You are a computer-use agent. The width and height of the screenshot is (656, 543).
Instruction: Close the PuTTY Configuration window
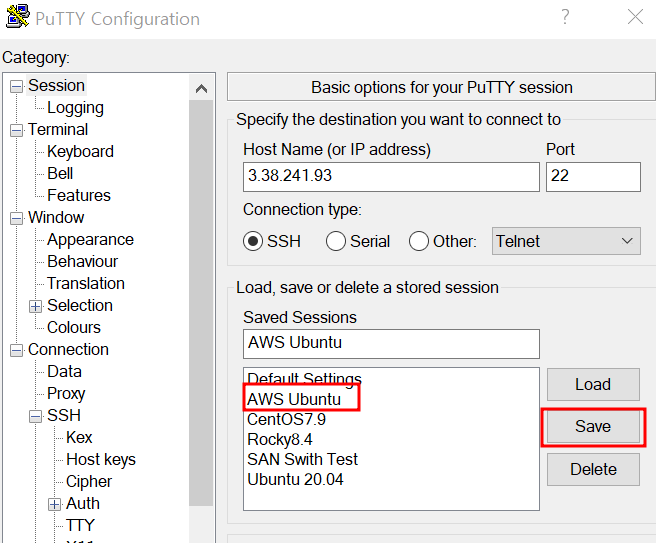point(635,17)
